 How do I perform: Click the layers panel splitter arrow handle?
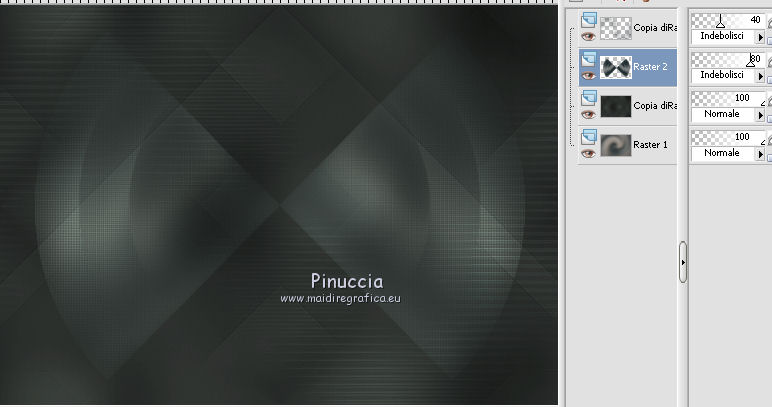(x=682, y=262)
